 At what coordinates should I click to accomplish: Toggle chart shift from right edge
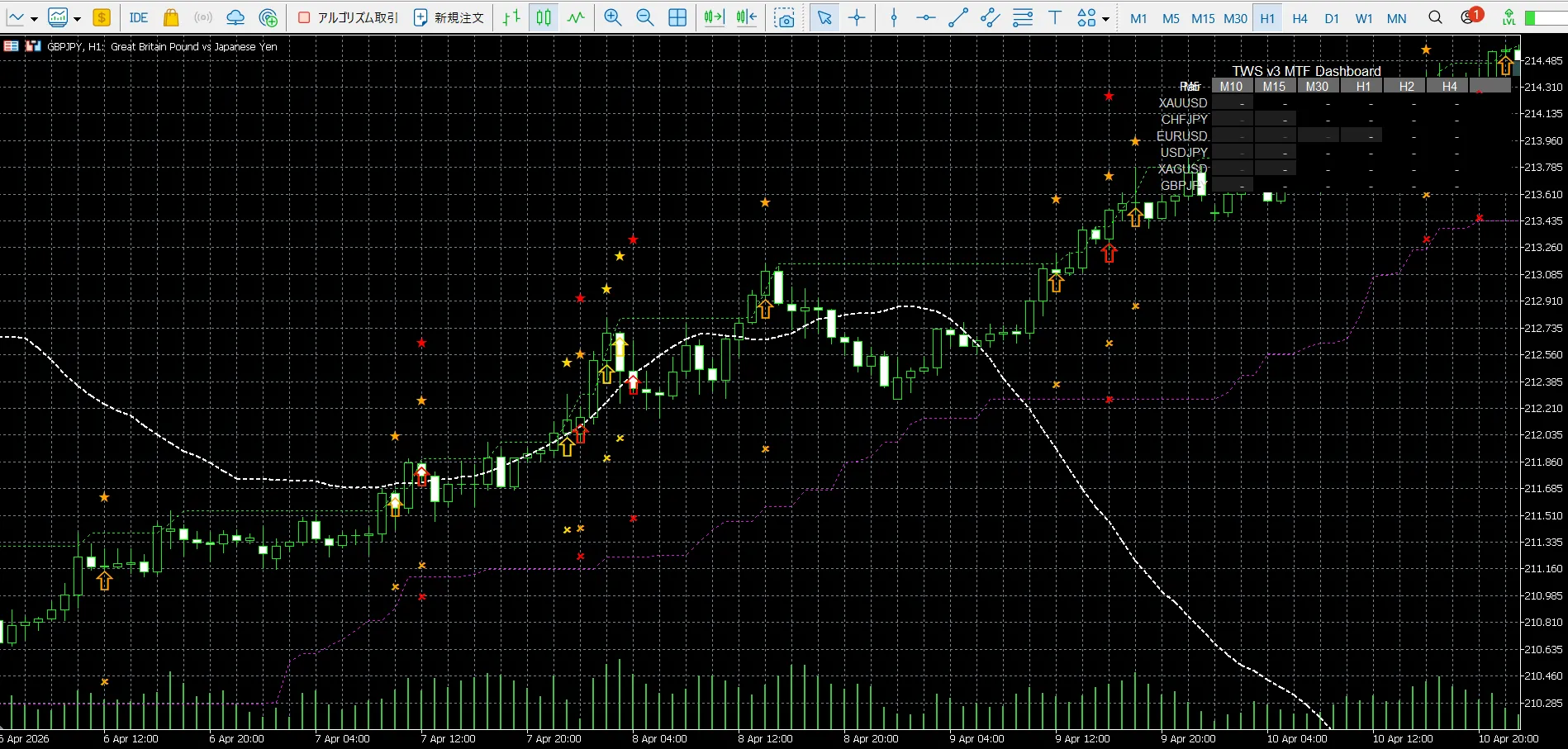click(x=747, y=17)
